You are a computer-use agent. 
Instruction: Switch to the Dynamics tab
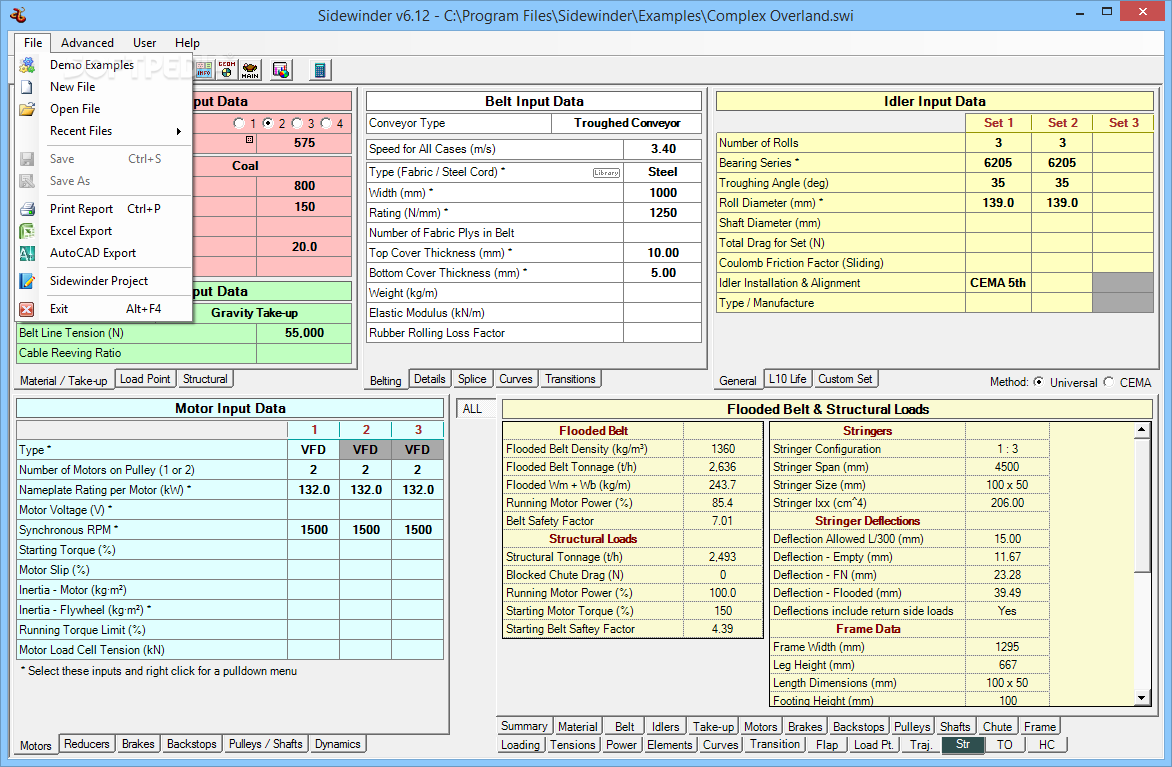[x=338, y=744]
